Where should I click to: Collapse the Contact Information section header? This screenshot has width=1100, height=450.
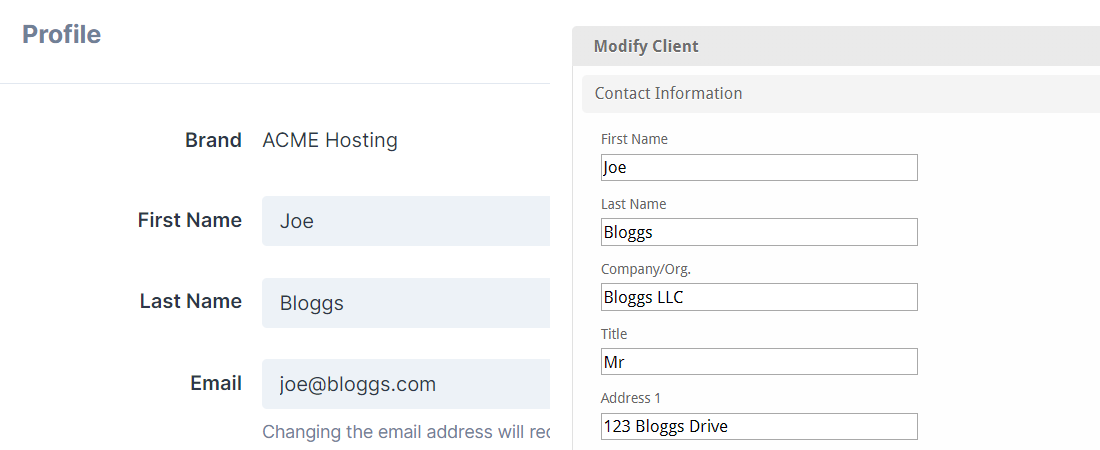click(840, 93)
